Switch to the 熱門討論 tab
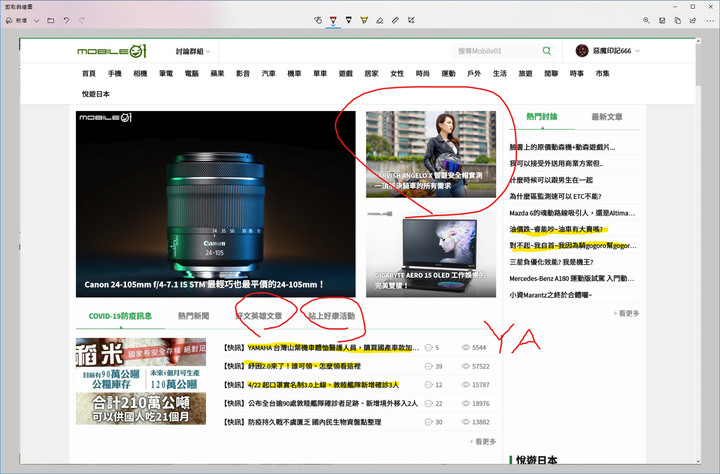 click(542, 117)
